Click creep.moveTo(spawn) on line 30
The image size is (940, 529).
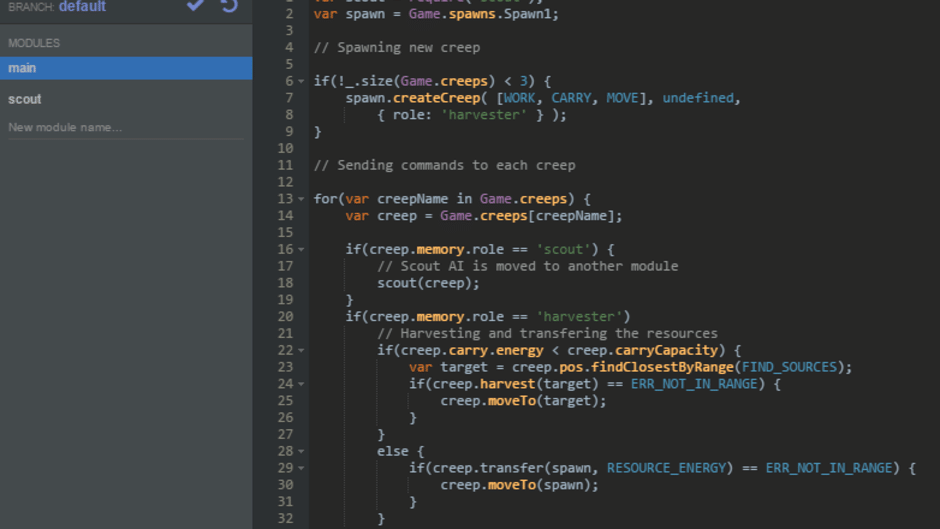(x=519, y=484)
